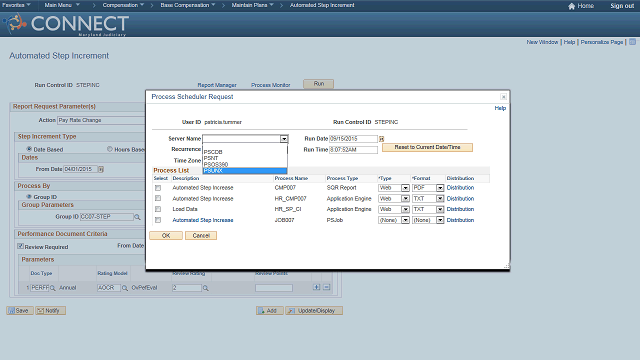Select the Date Based radio button
Image resolution: width=640 pixels, height=360 pixels.
[x=29, y=149]
